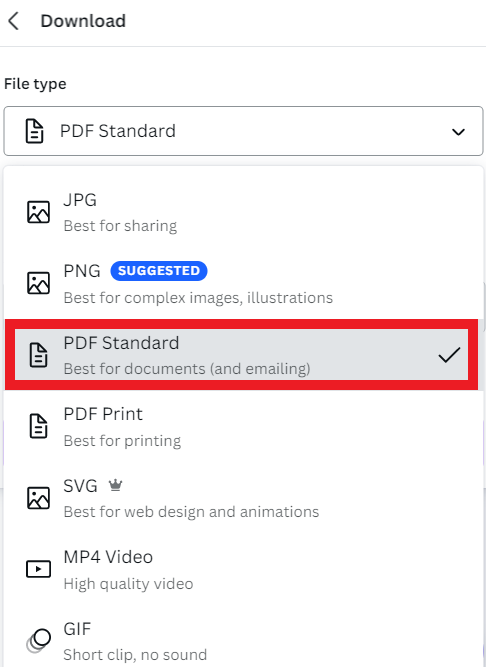Click the Download panel title
Image resolution: width=486 pixels, height=667 pixels.
click(x=83, y=21)
